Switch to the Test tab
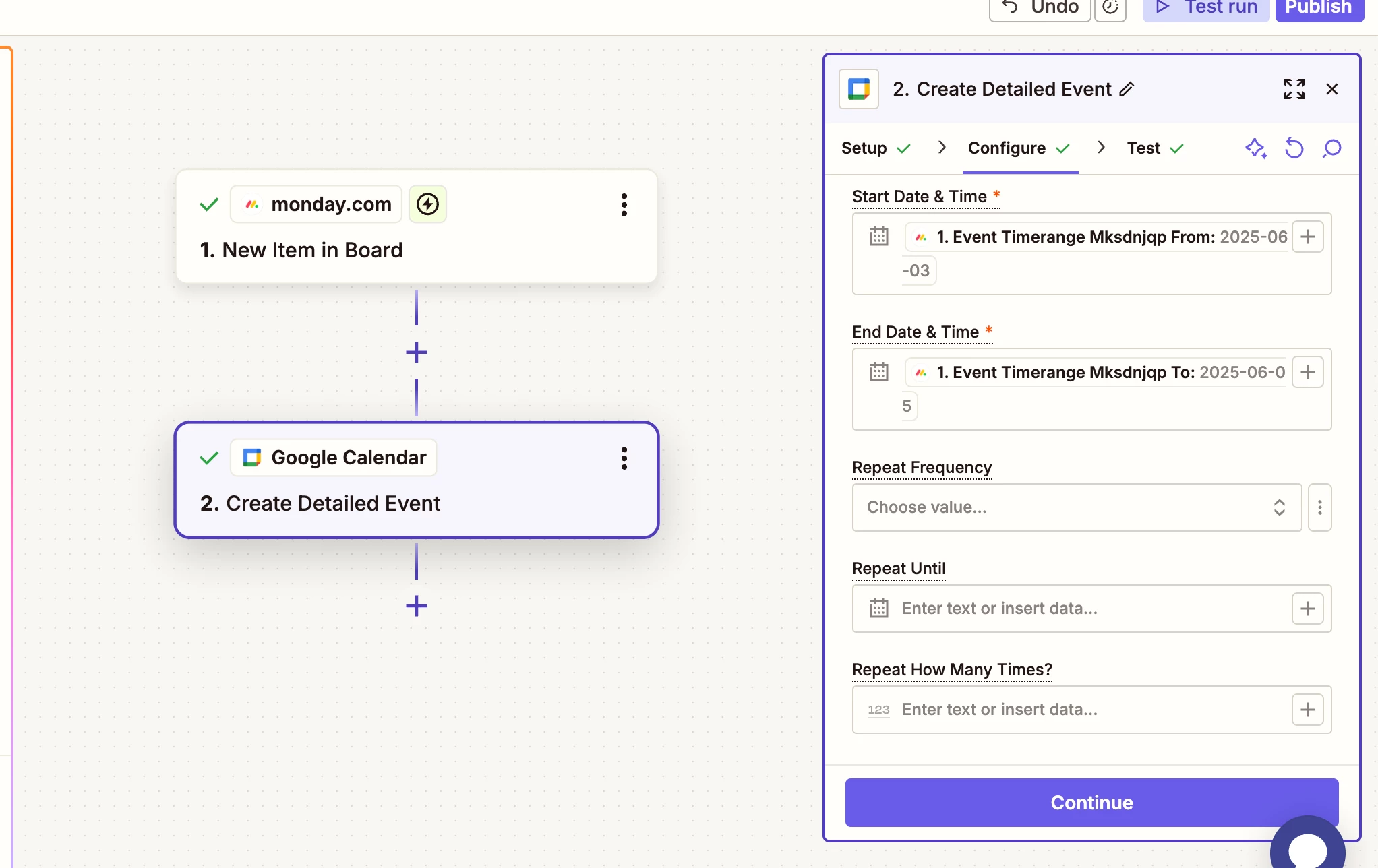The width and height of the screenshot is (1378, 868). [x=1155, y=148]
